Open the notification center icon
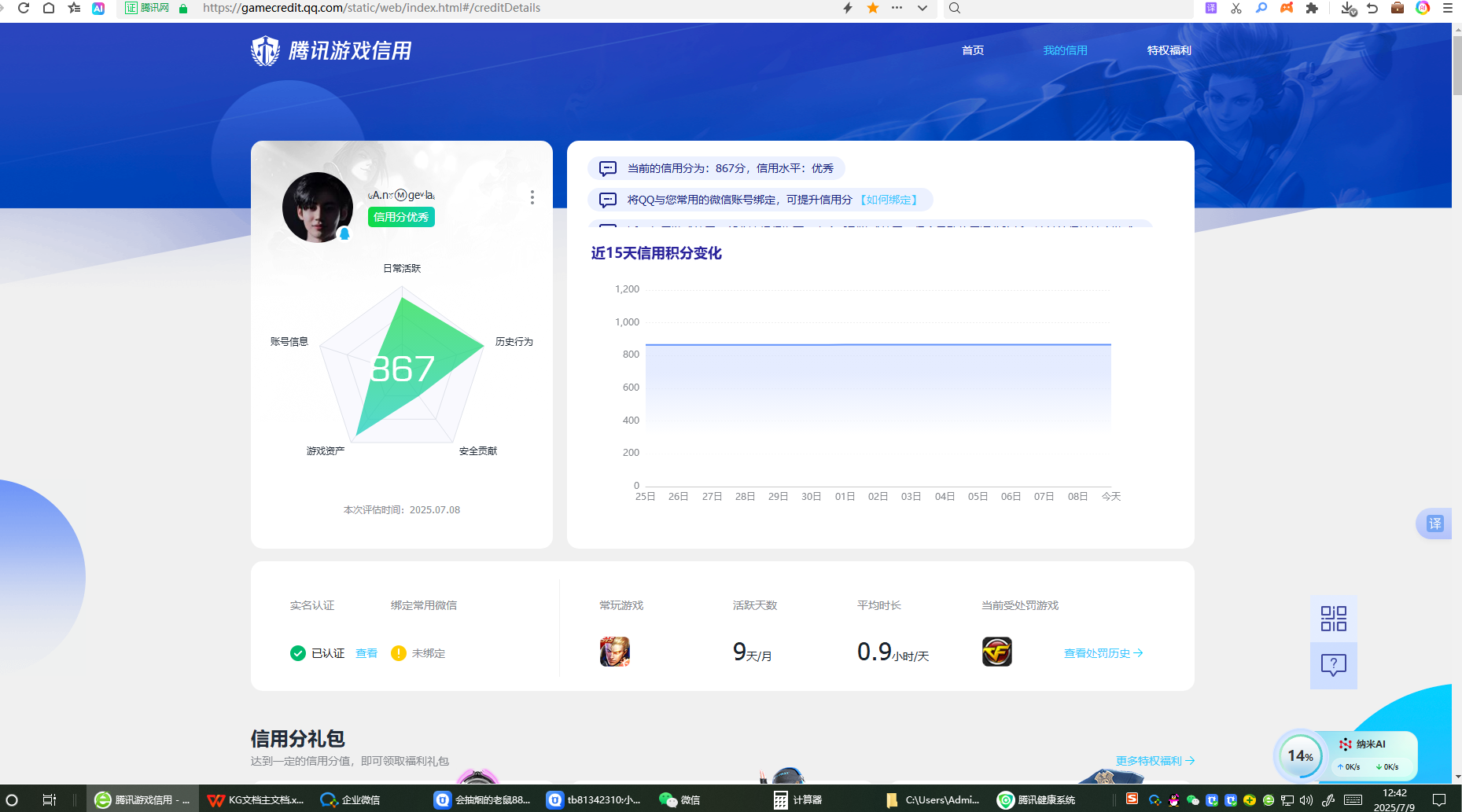 (x=1439, y=800)
